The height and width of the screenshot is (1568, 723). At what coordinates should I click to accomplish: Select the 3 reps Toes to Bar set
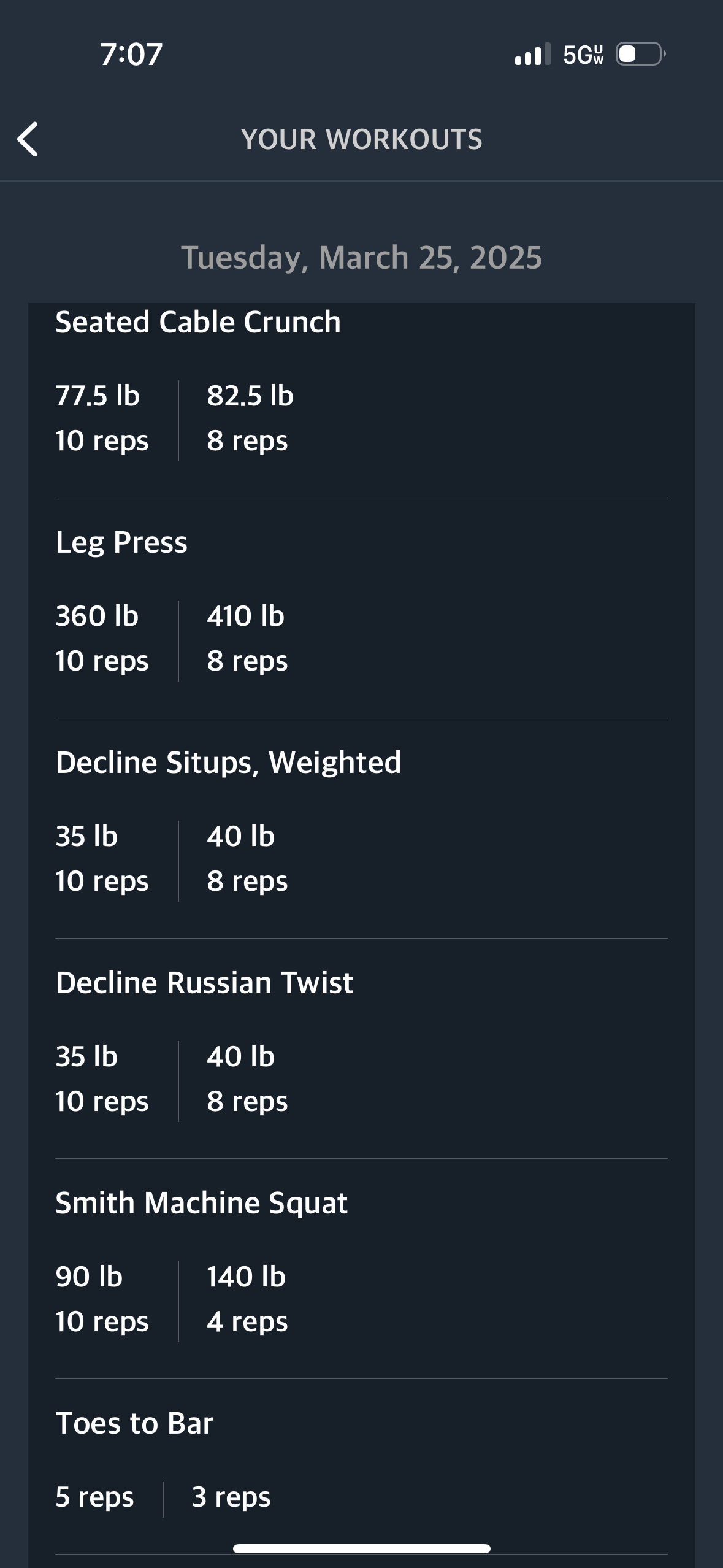231,1497
